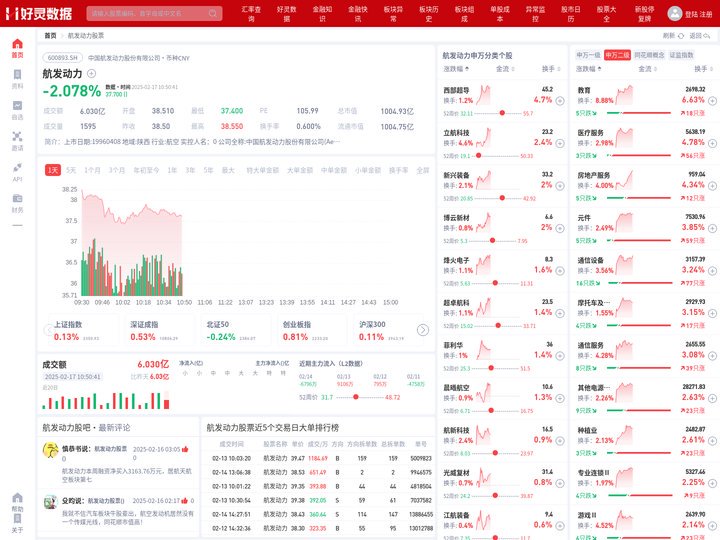Image resolution: width=720 pixels, height=540 pixels.
Task: Switch to 证监指数 tab
Action: pyautogui.click(x=681, y=55)
